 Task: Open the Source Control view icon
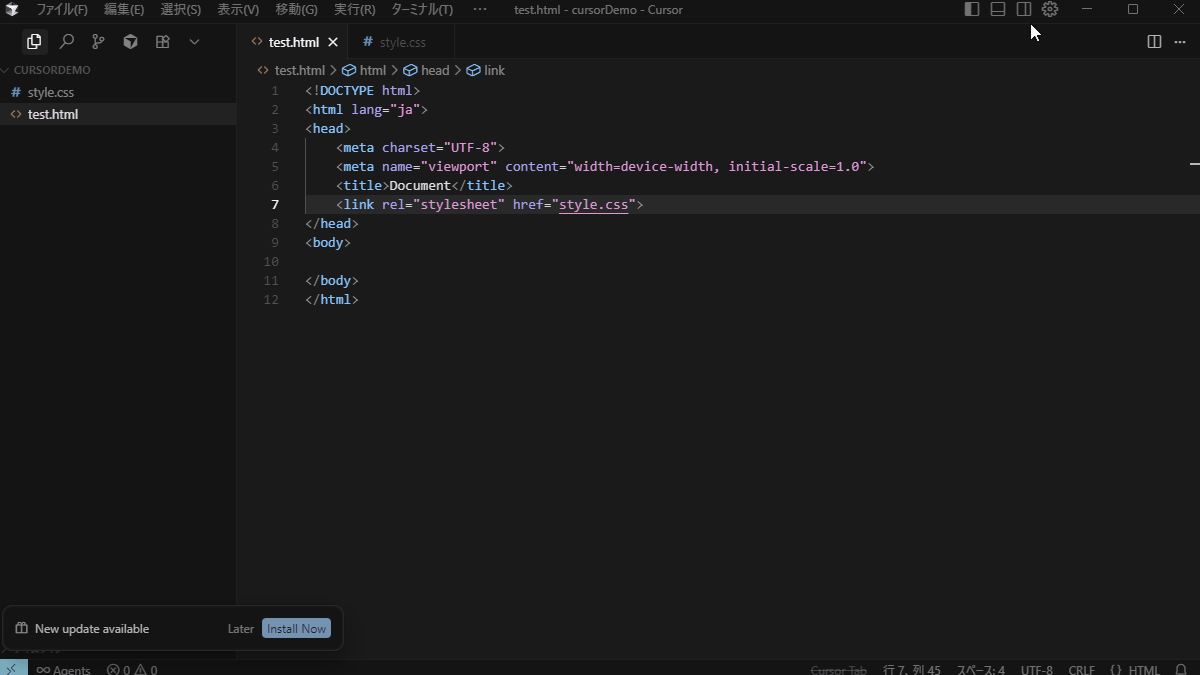pyautogui.click(x=98, y=42)
